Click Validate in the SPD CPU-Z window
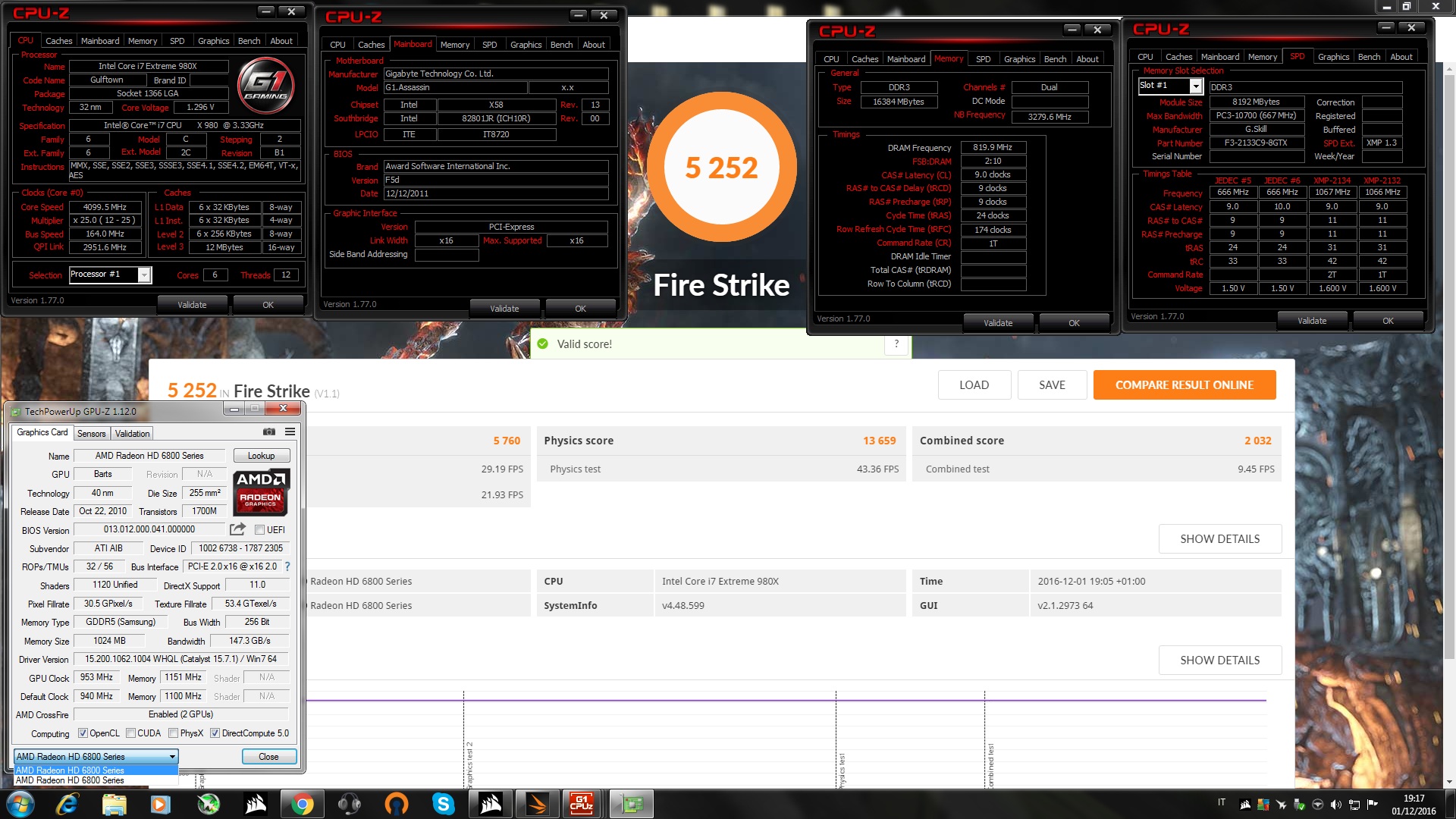Screen dimensions: 1456x819 tap(1312, 321)
